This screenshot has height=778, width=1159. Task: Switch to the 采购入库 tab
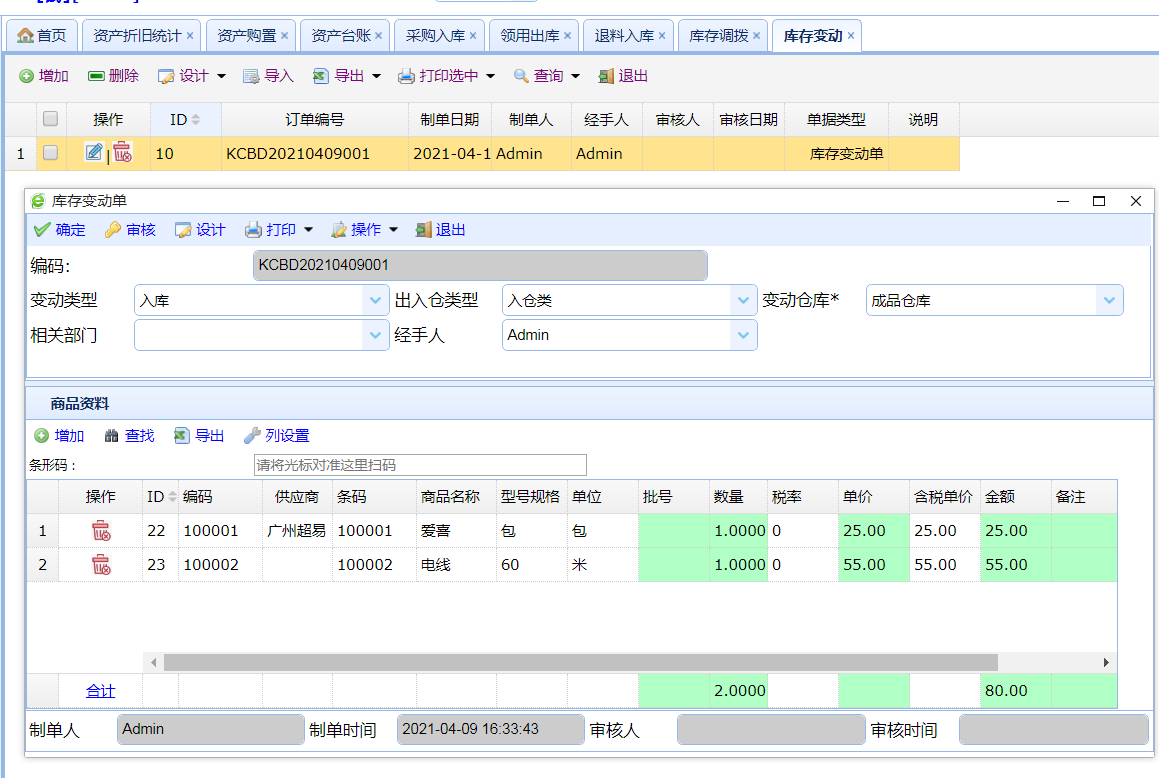433,36
